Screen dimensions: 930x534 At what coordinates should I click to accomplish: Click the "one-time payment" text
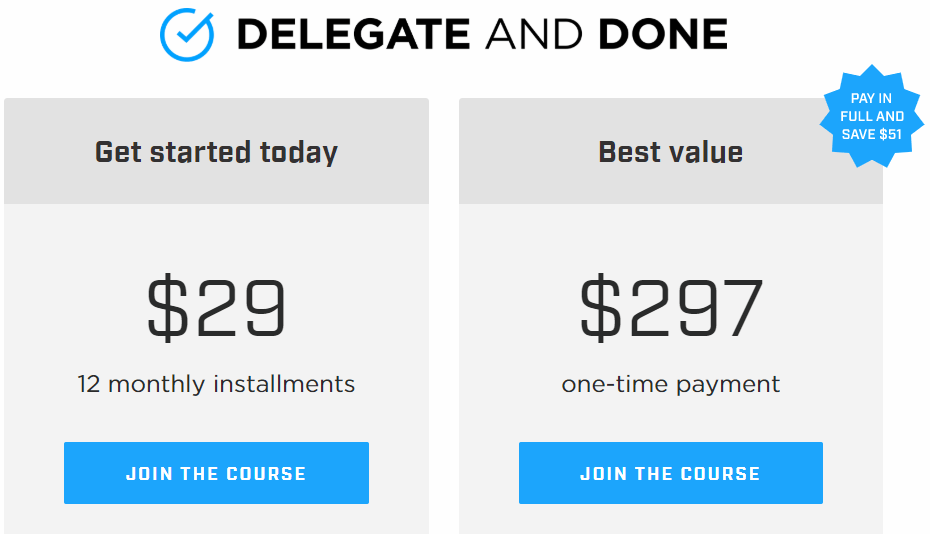point(671,384)
